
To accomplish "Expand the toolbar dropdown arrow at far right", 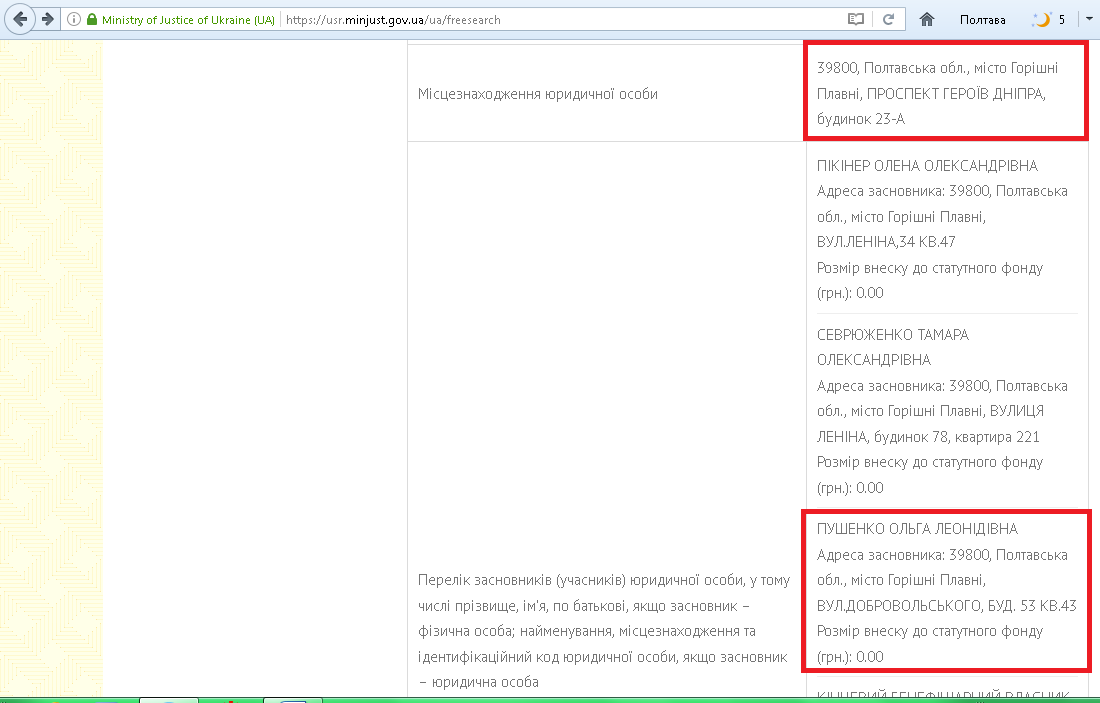I will point(1089,20).
